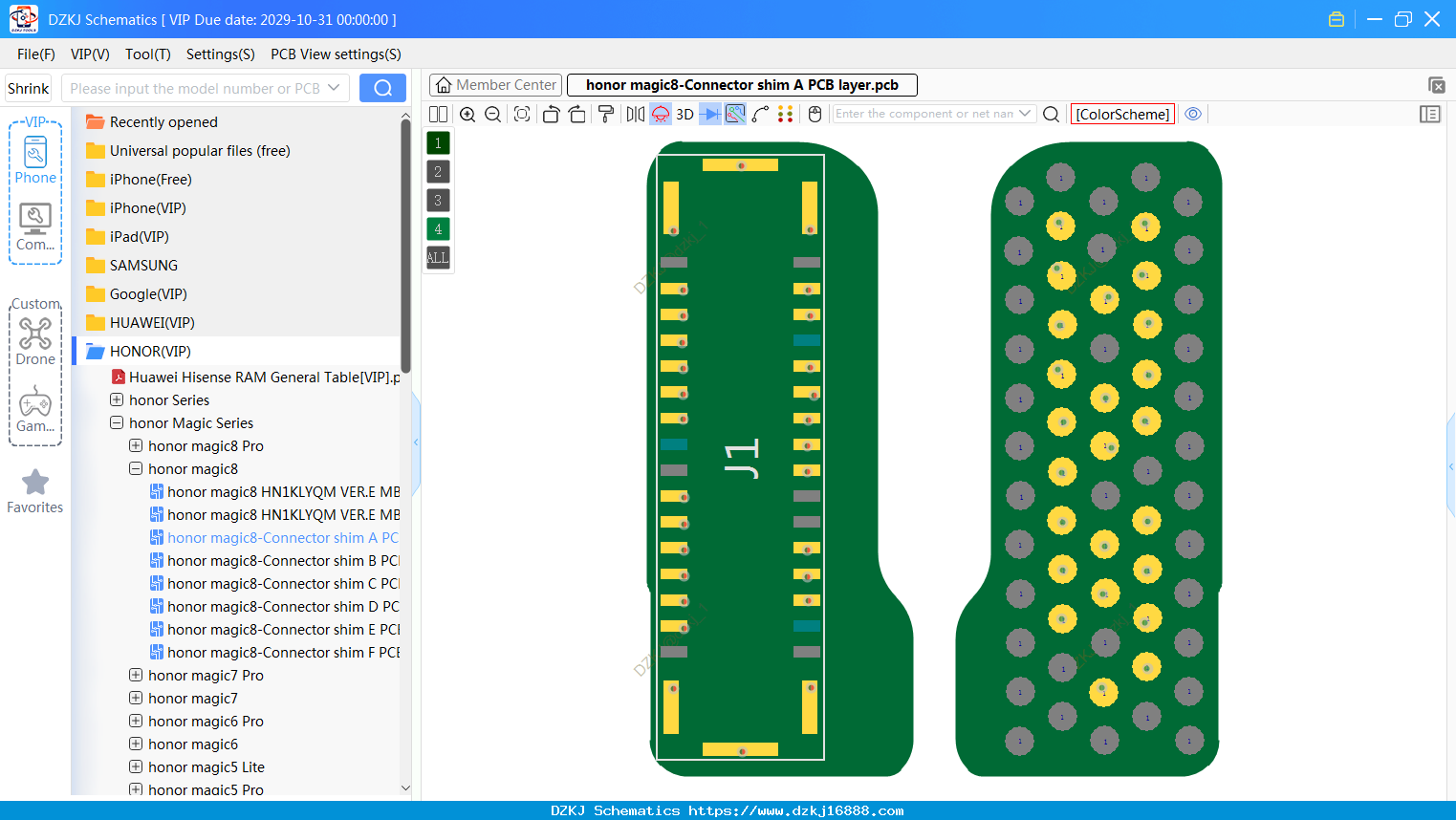Select the Computer category icon
Viewport: 1456px width, 820px height.
pos(35,227)
